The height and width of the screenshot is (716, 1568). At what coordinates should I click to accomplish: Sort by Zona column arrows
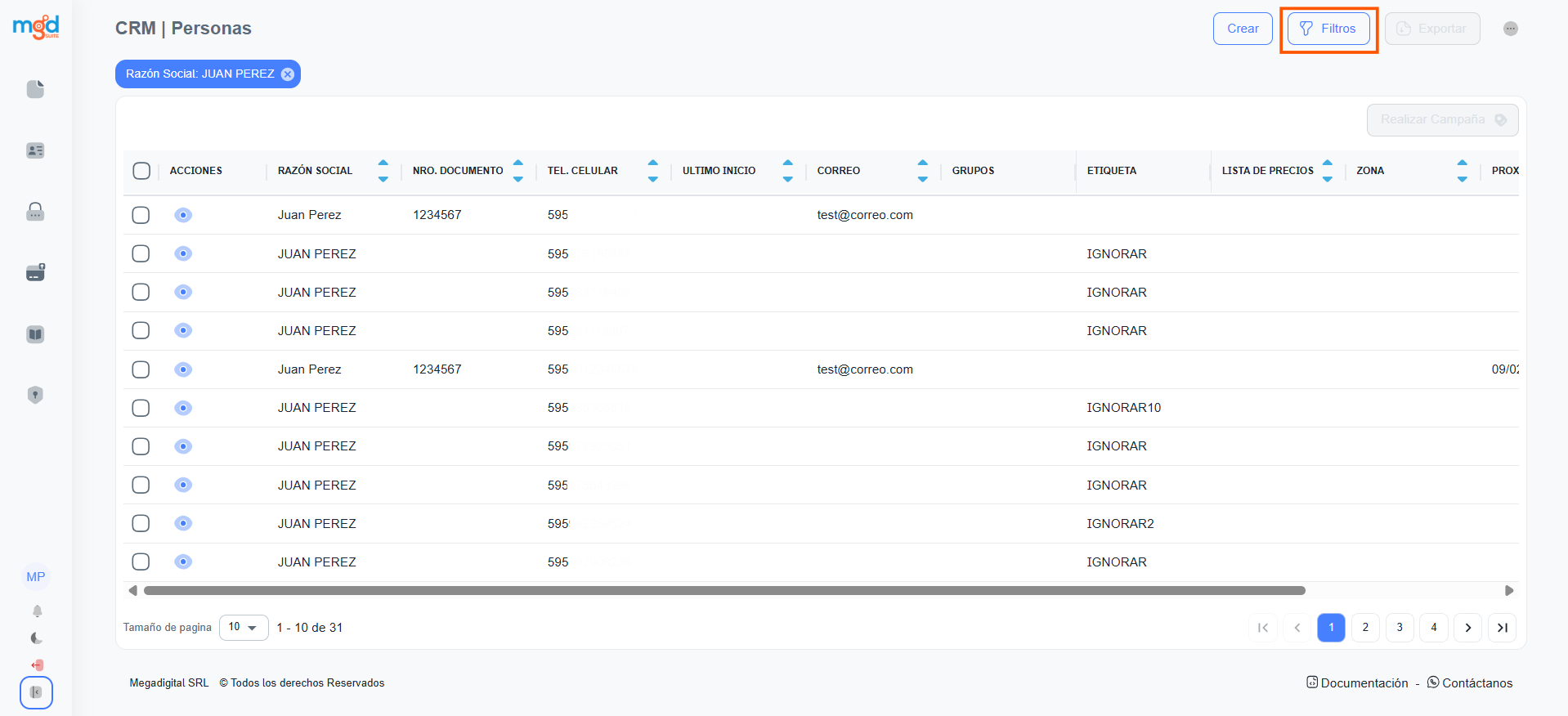(1462, 171)
